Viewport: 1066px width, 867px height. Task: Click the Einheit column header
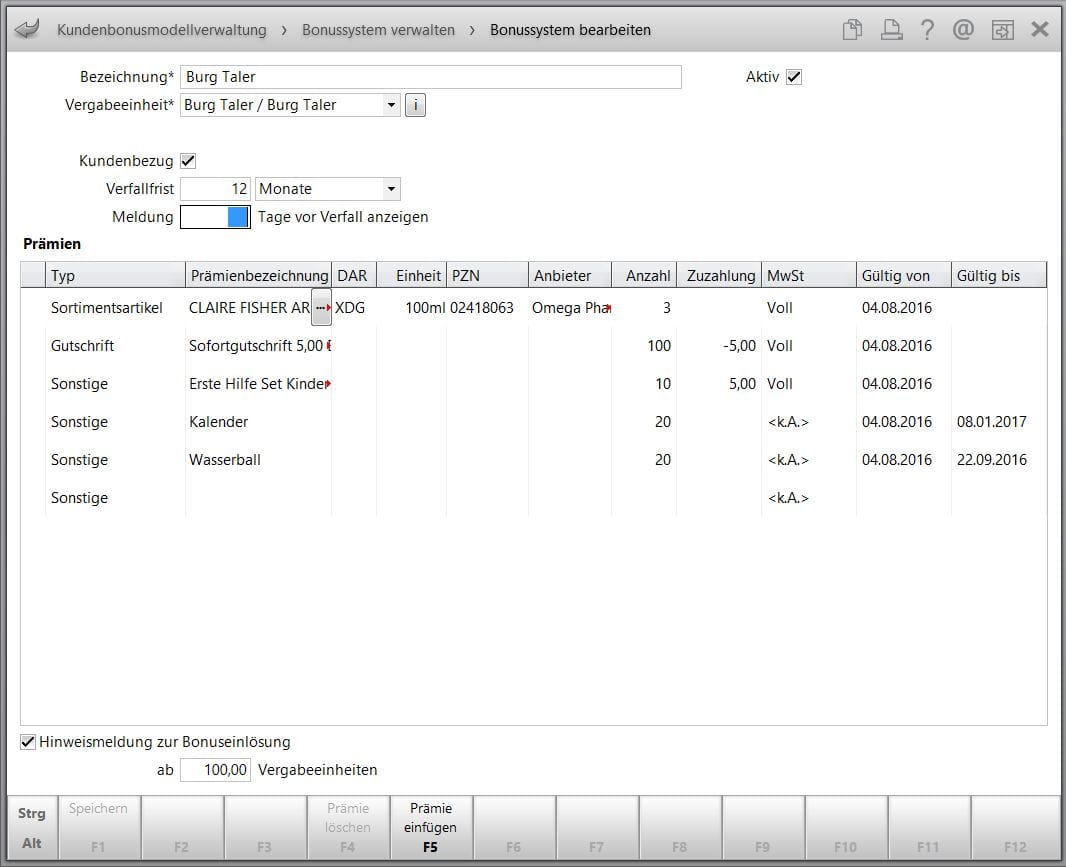[x=411, y=275]
